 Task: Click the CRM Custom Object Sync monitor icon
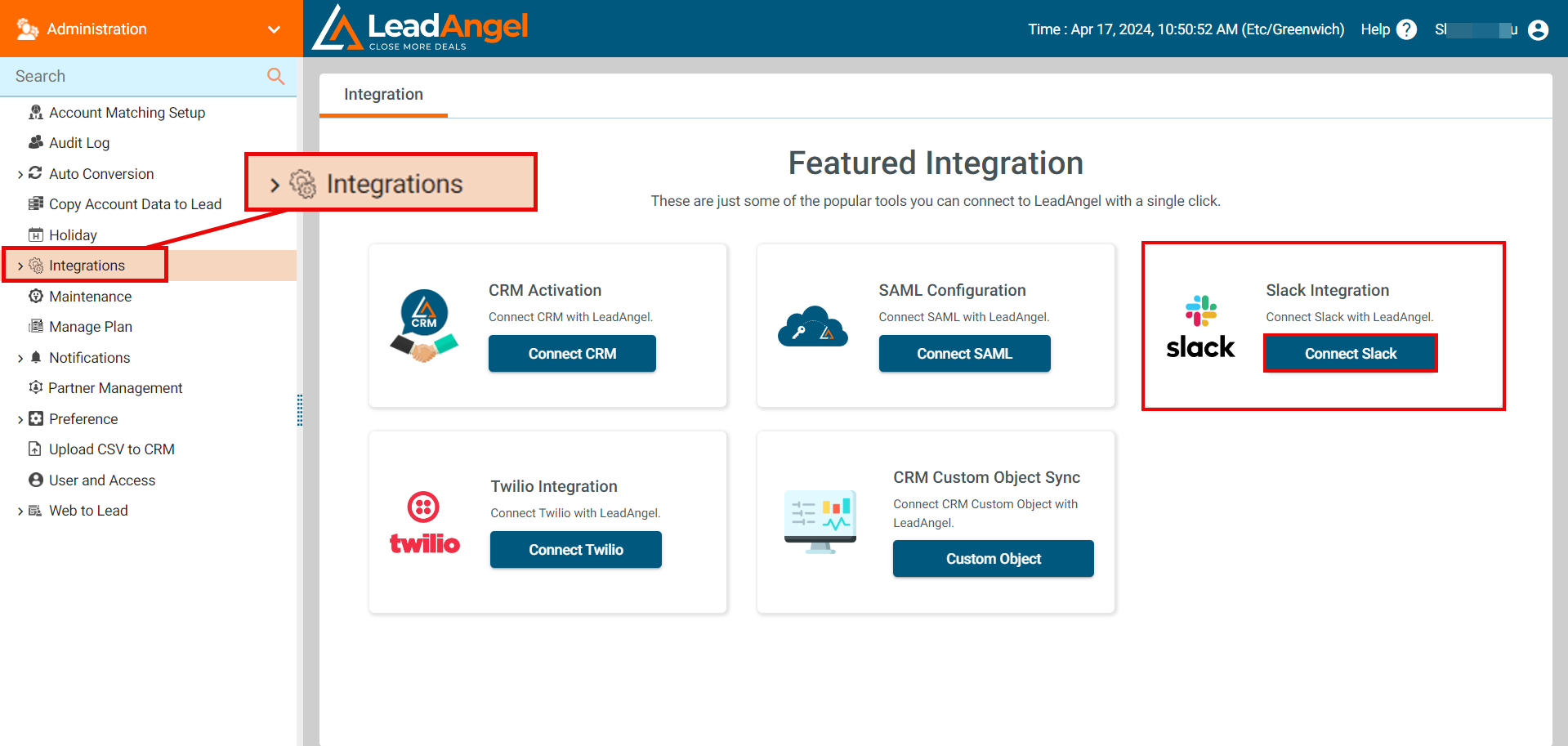click(820, 521)
